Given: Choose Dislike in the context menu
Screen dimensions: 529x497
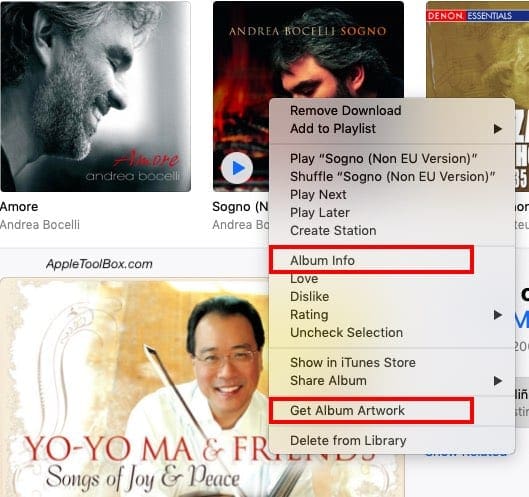Looking at the screenshot, I should (x=310, y=297).
